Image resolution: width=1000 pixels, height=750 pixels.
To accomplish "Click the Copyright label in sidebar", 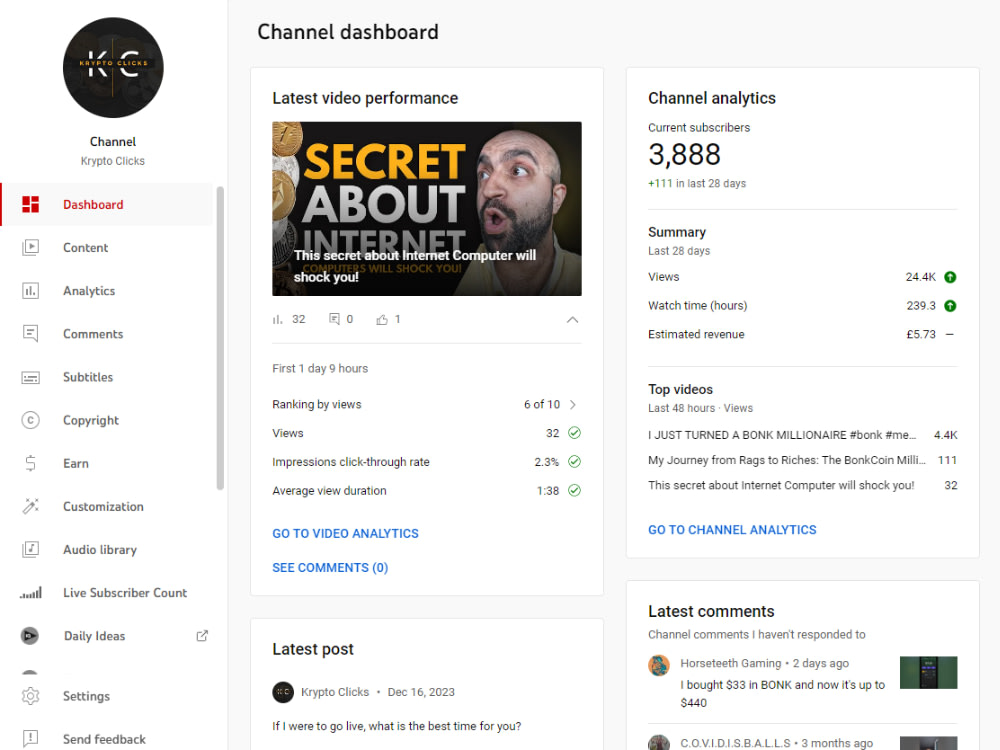I will tap(91, 420).
